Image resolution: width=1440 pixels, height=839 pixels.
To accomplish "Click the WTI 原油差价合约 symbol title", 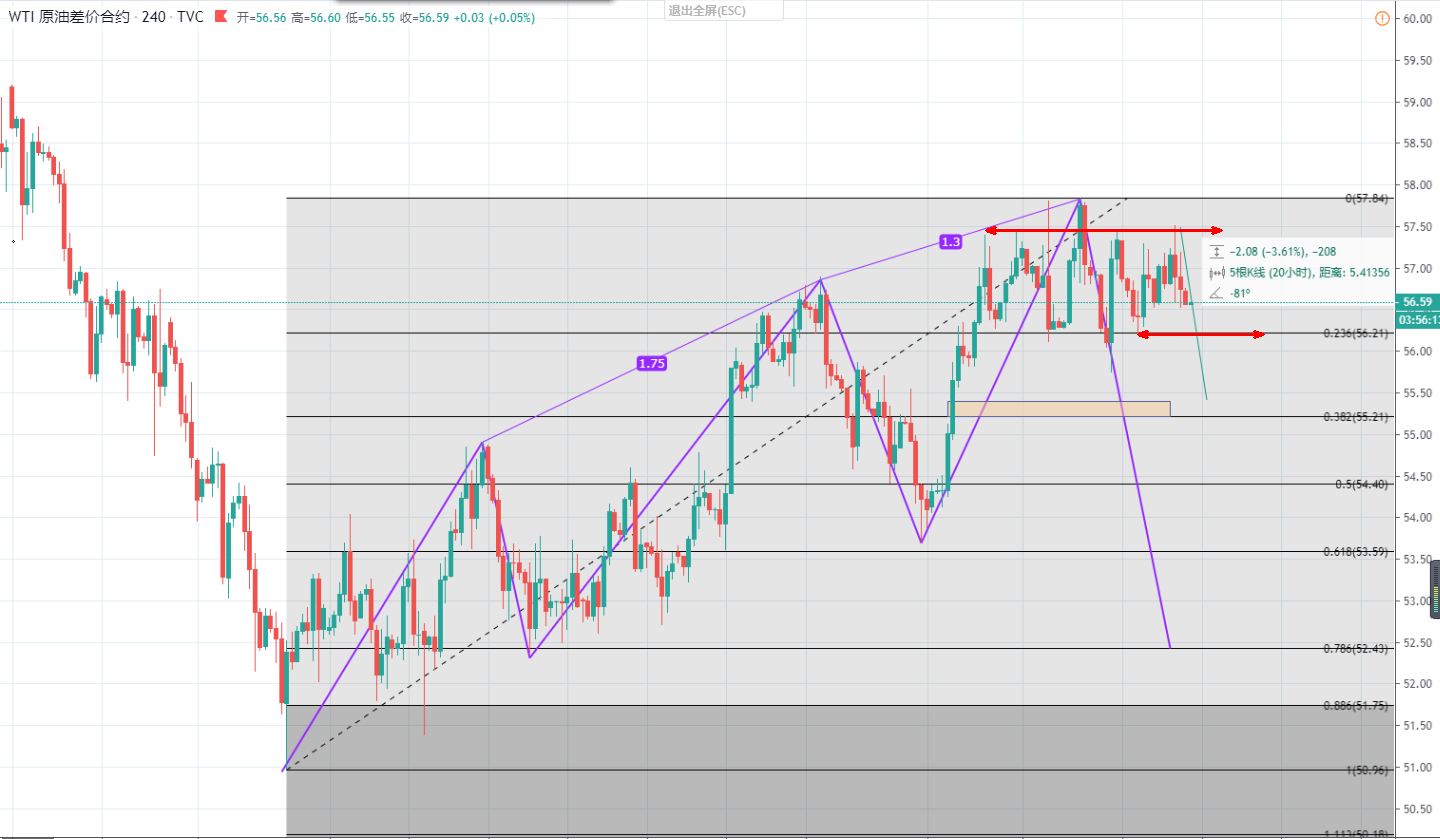I will 70,18.
